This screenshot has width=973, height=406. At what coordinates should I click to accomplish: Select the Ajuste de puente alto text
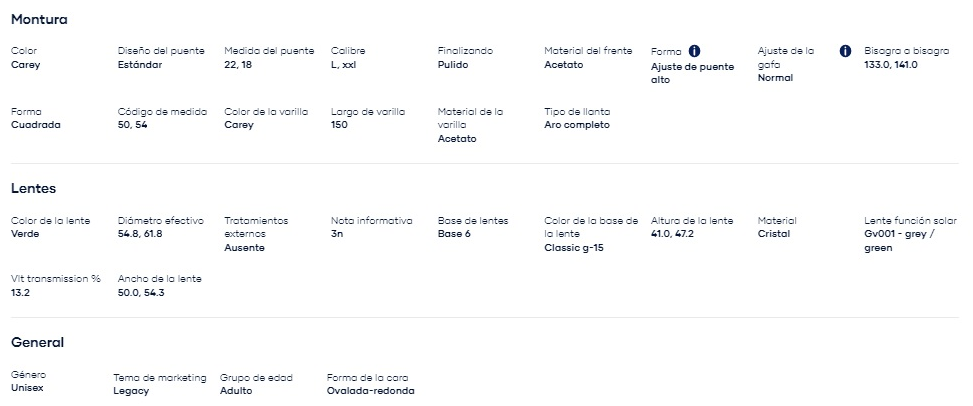(x=693, y=73)
